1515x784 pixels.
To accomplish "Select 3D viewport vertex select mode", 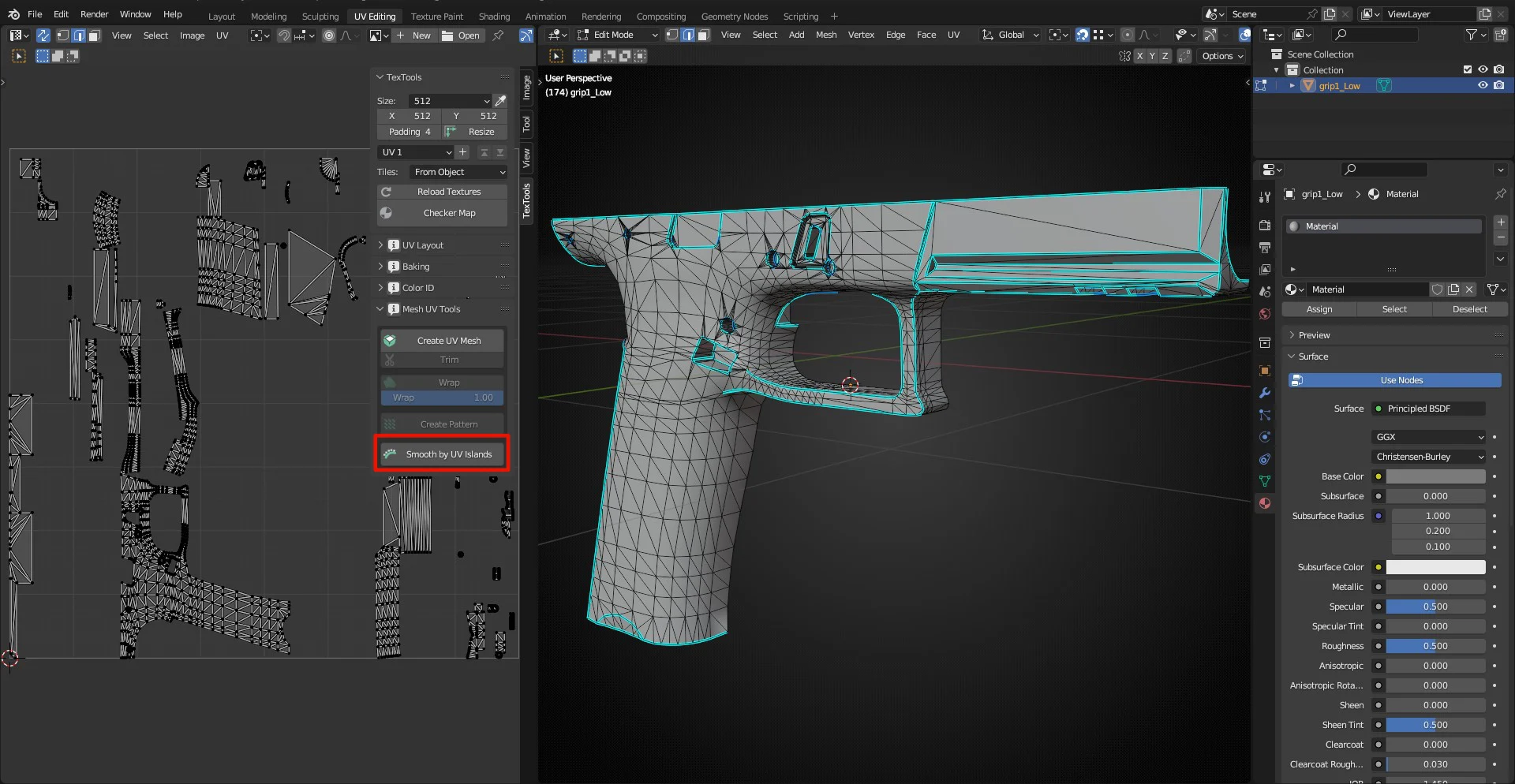I will pos(672,35).
